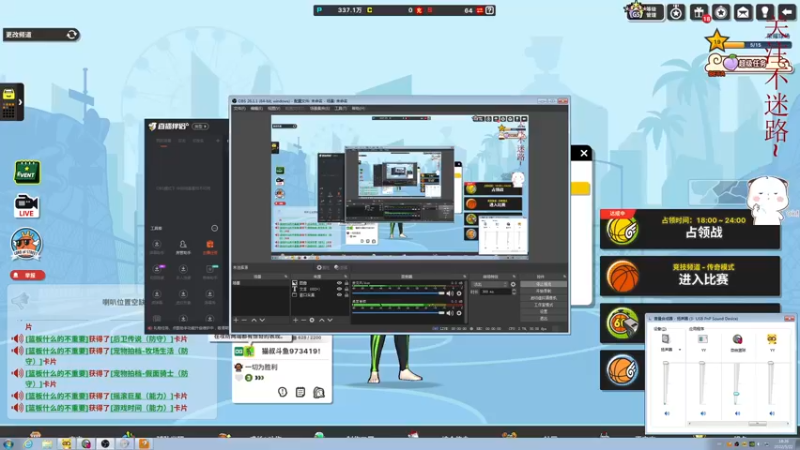Click 进入比赛 to enter match
The image size is (800, 450).
tap(690, 276)
